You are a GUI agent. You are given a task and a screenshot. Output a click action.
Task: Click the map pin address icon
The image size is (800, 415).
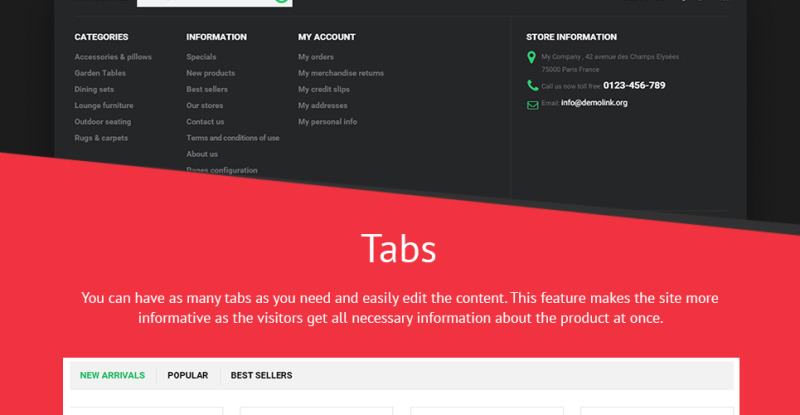point(532,58)
